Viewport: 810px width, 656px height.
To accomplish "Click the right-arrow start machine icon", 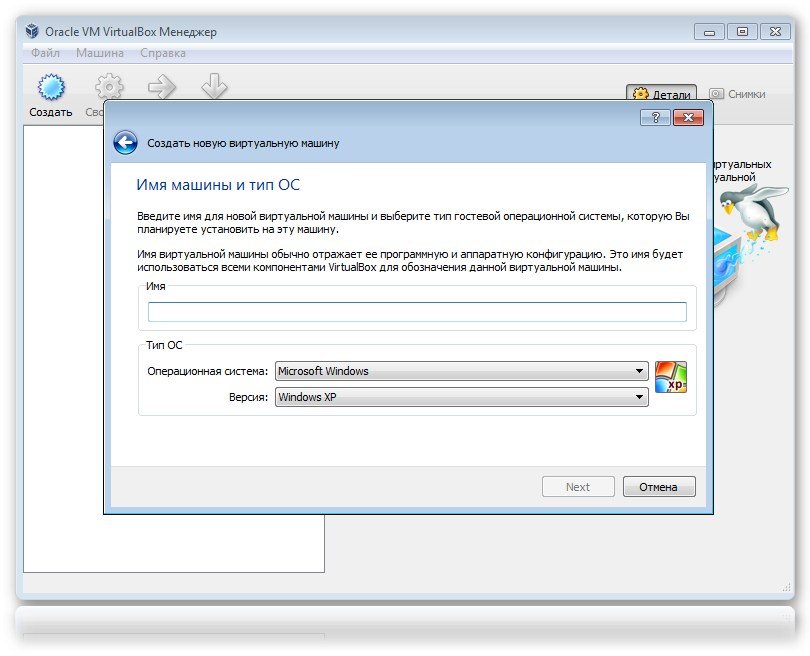I will [x=162, y=87].
